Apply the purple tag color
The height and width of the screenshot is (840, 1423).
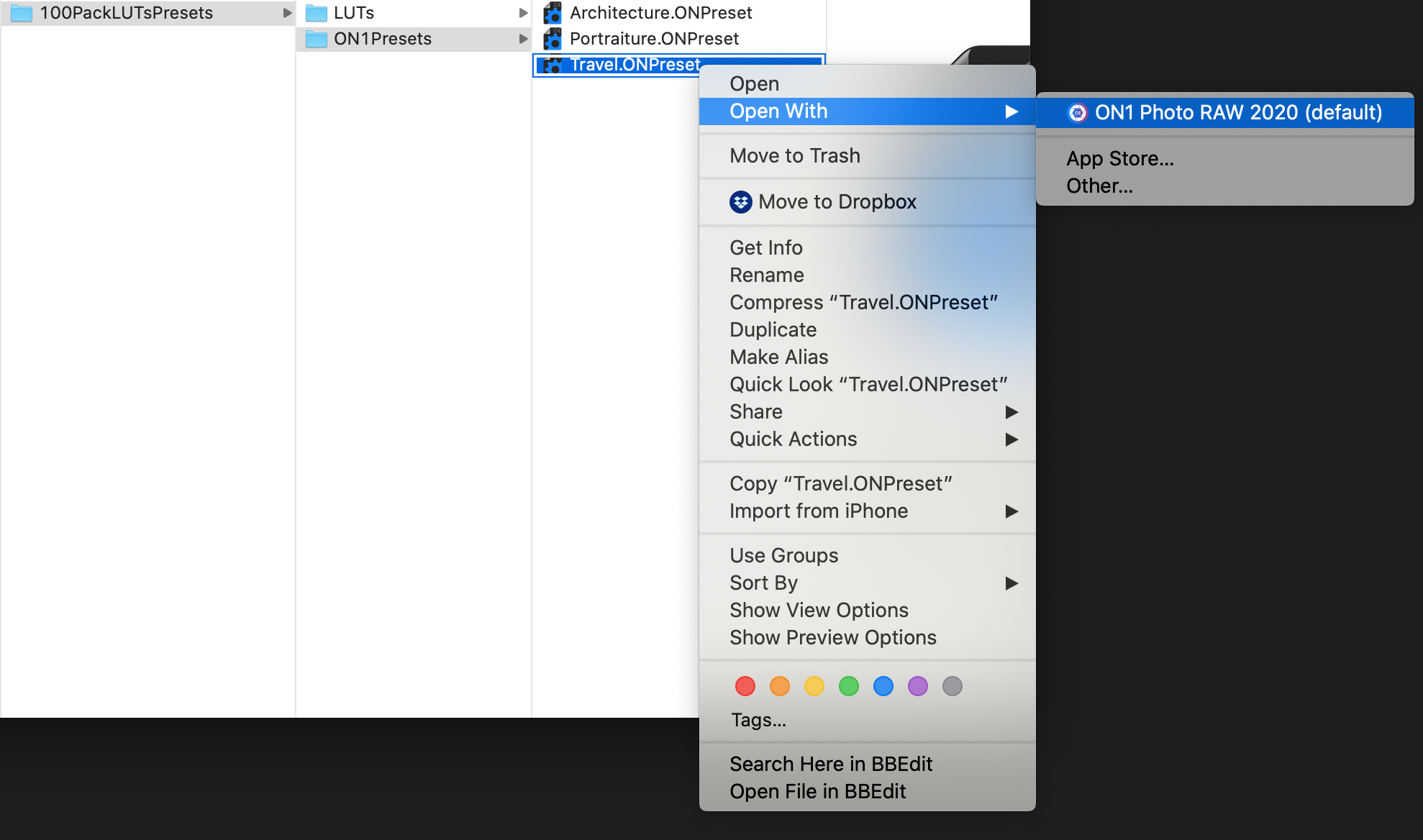coord(918,686)
